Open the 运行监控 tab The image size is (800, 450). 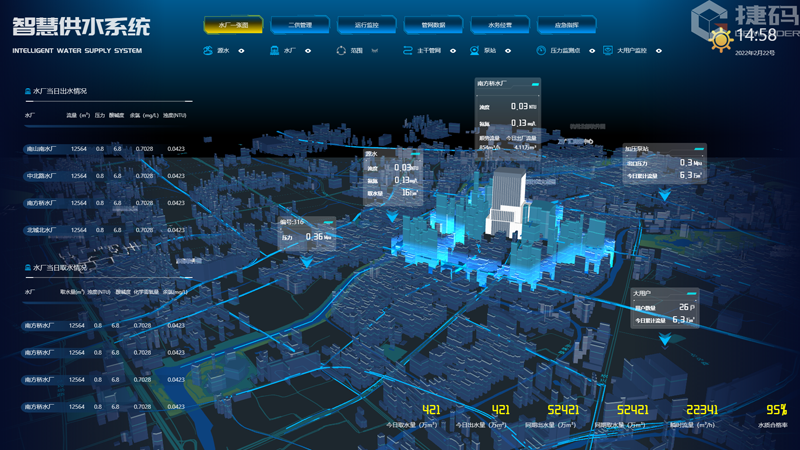coord(367,25)
